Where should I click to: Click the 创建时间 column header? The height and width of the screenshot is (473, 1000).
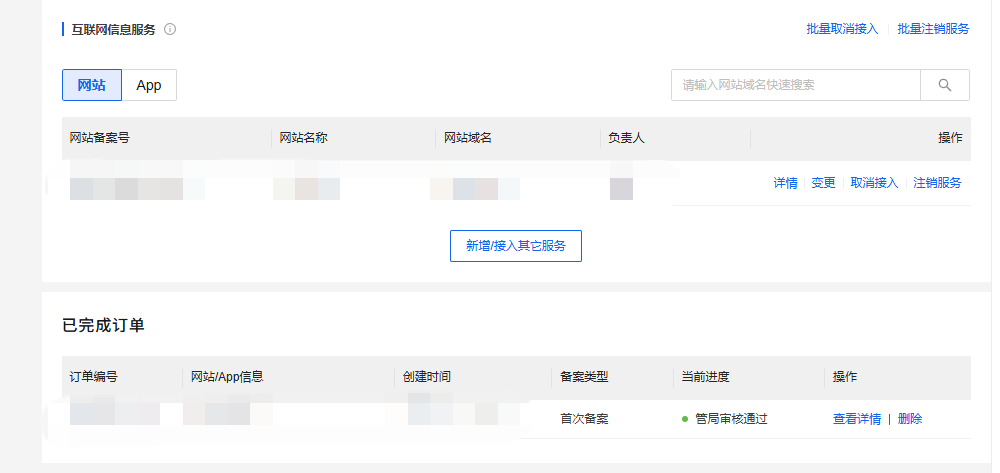tap(426, 377)
